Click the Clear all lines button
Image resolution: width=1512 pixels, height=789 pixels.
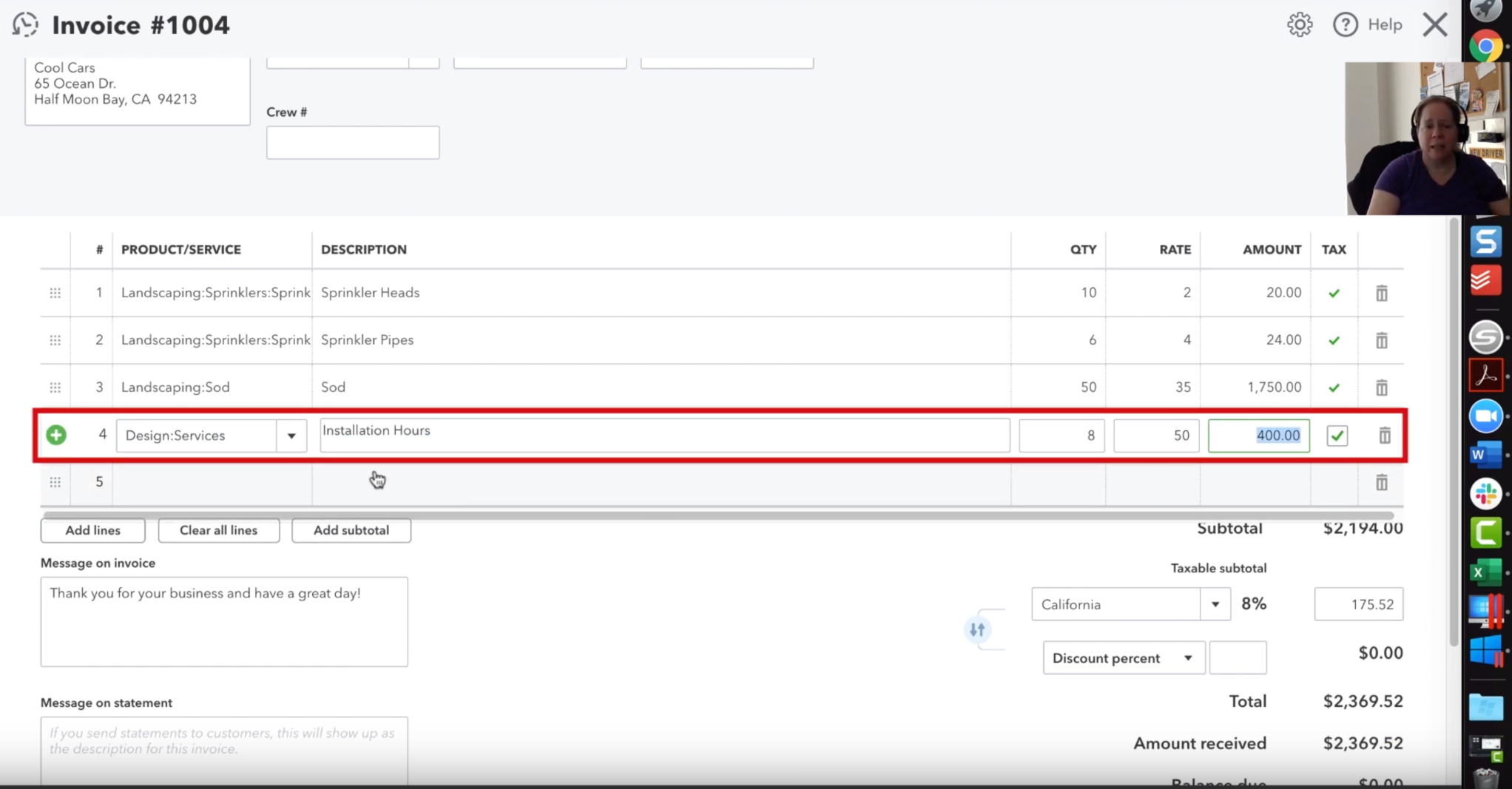click(218, 530)
